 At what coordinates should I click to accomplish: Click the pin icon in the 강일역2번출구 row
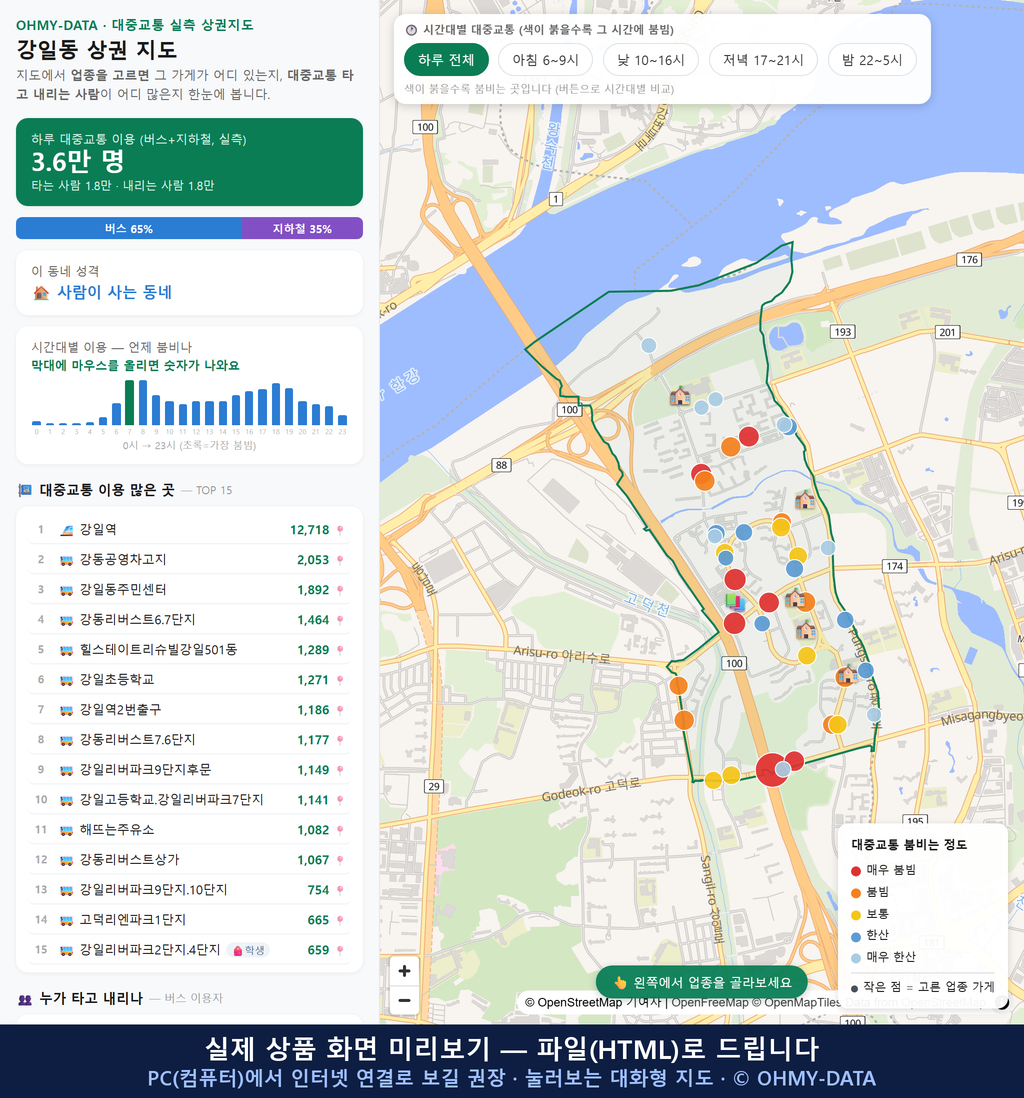(x=340, y=710)
